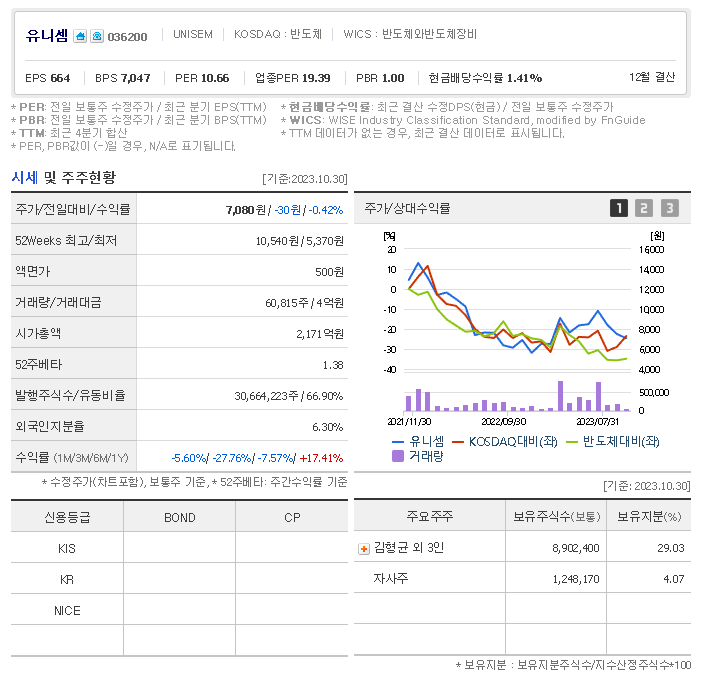Click WICS : 반도체와반도체장비 classification
The image size is (703, 677).
(x=410, y=35)
